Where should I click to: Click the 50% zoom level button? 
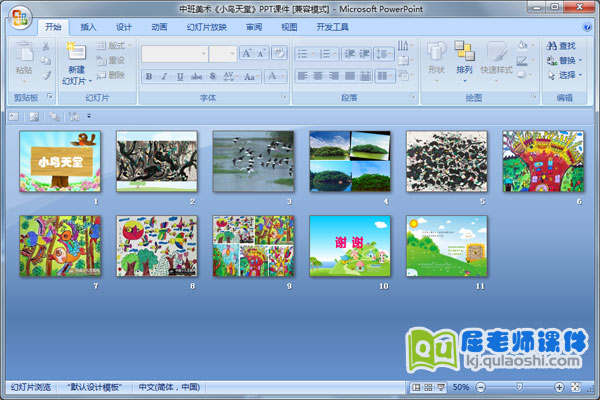coord(460,387)
